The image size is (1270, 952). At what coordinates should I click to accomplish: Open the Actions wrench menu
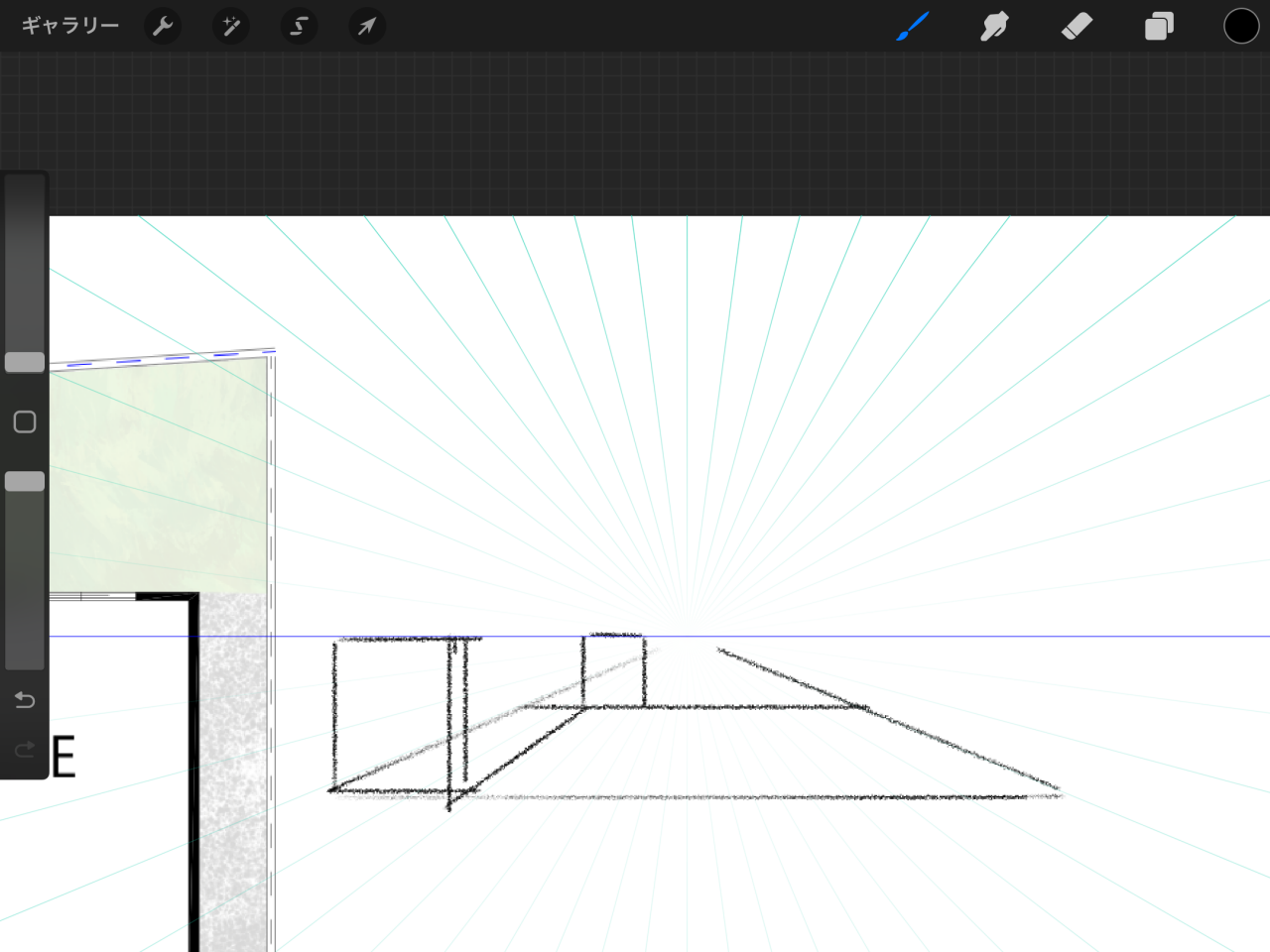point(163,27)
